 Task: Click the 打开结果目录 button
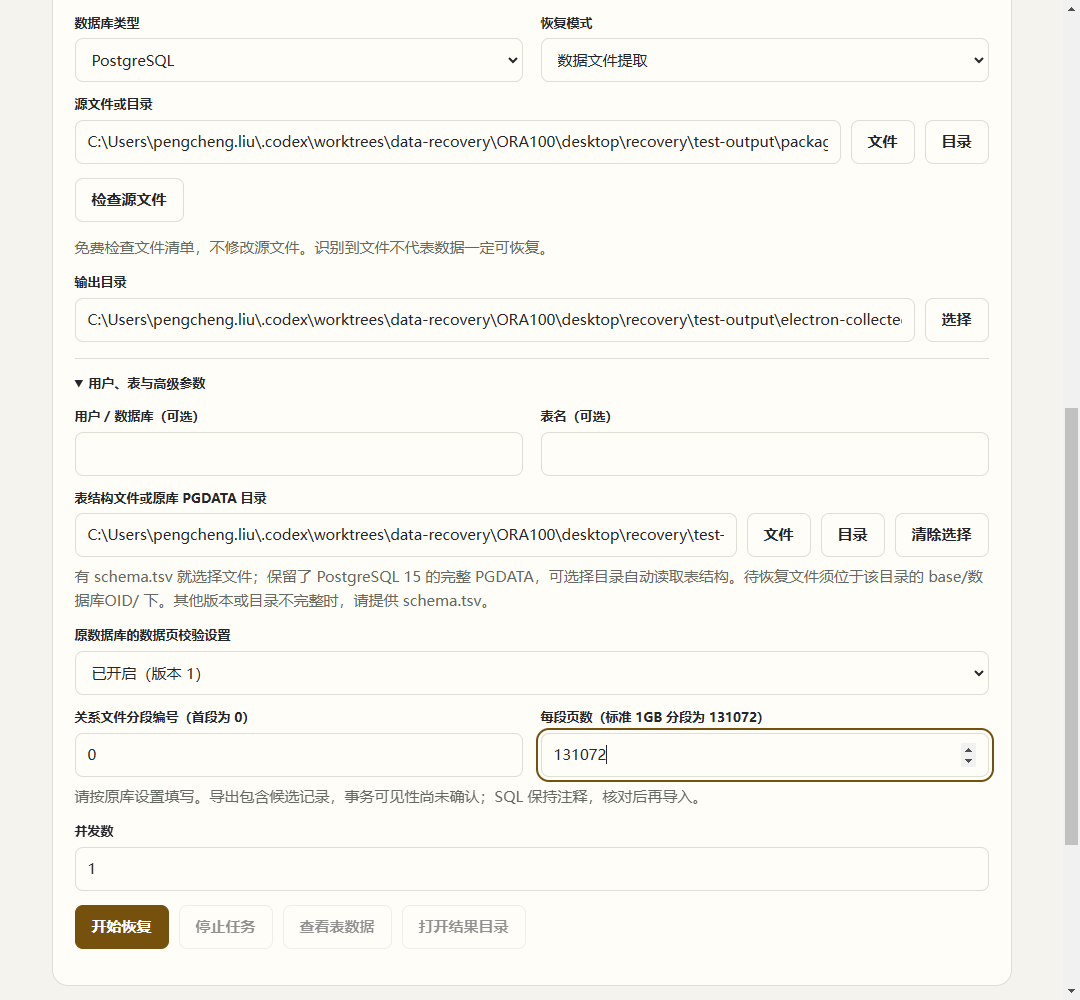pos(464,927)
